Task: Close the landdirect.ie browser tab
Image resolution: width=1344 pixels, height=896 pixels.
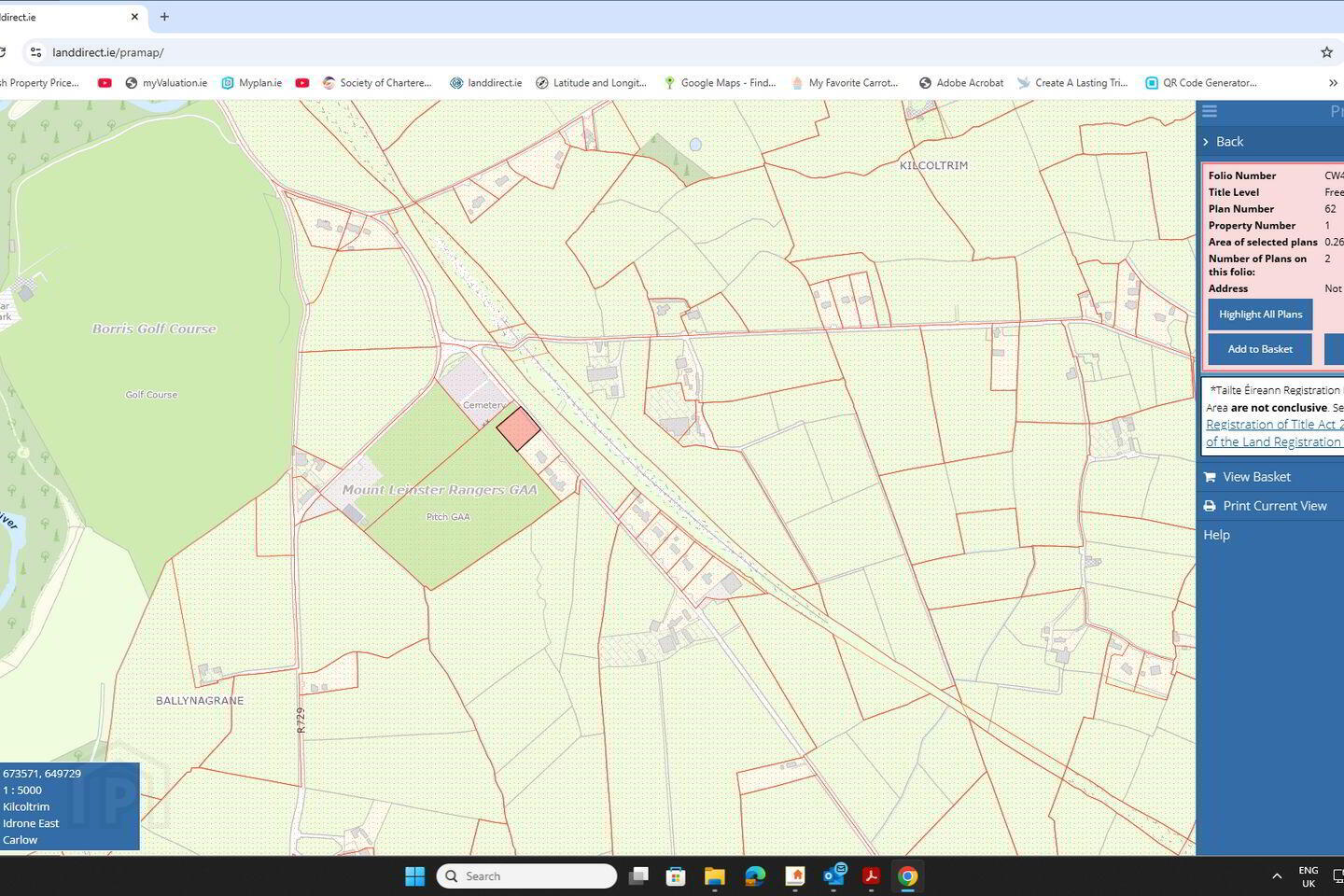Action: (134, 17)
